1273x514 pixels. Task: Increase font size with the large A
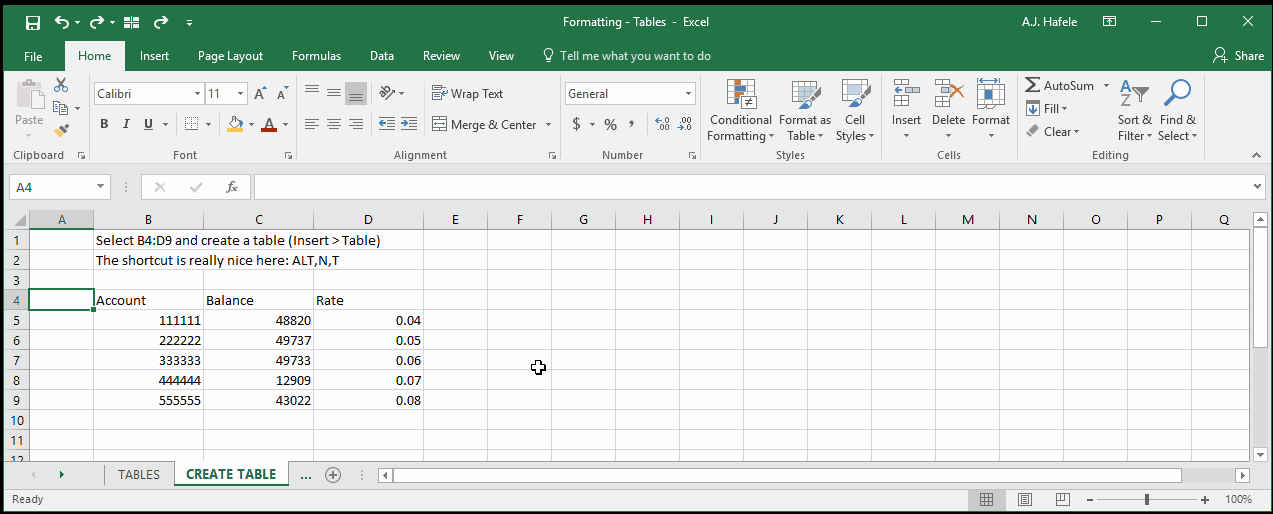pos(260,93)
